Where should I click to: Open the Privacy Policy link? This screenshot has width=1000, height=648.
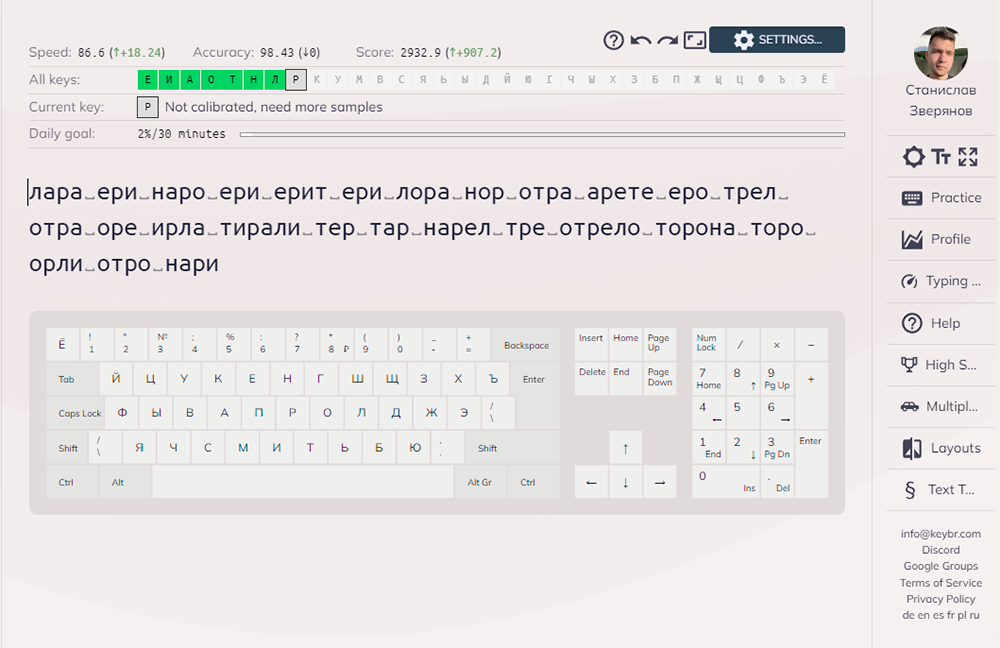pos(941,599)
